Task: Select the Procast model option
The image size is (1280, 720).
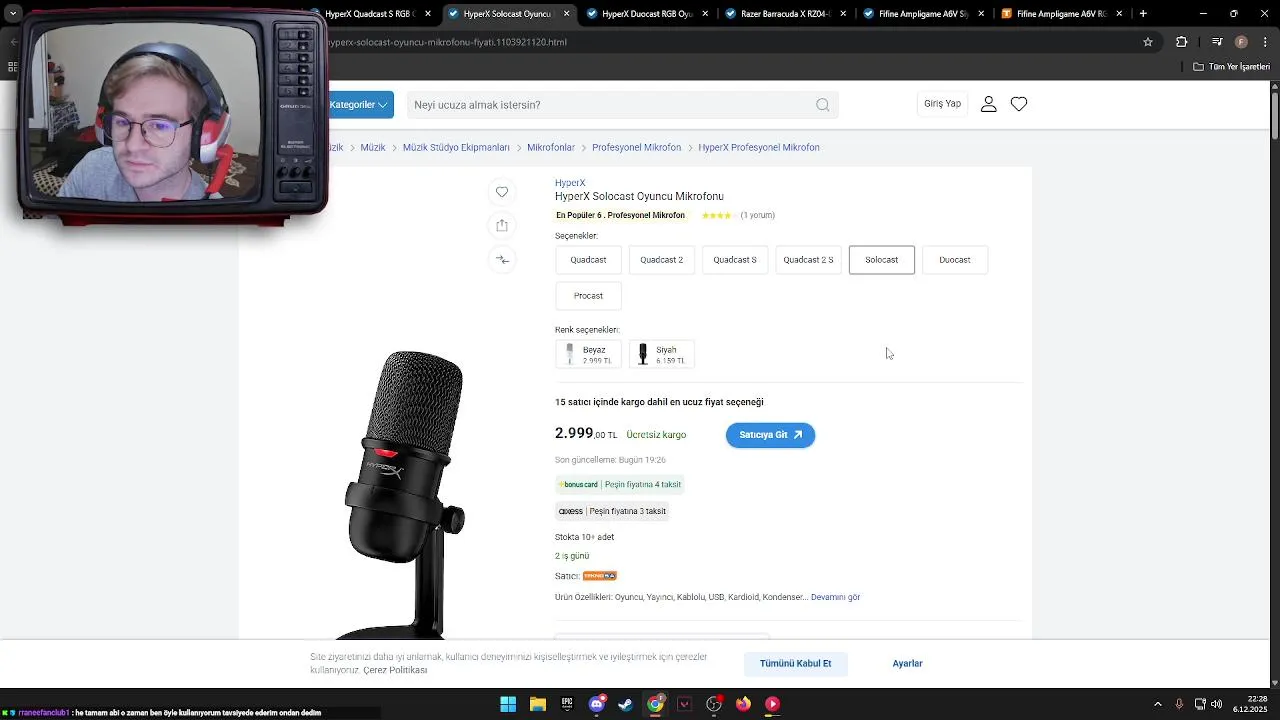Action: (588, 296)
